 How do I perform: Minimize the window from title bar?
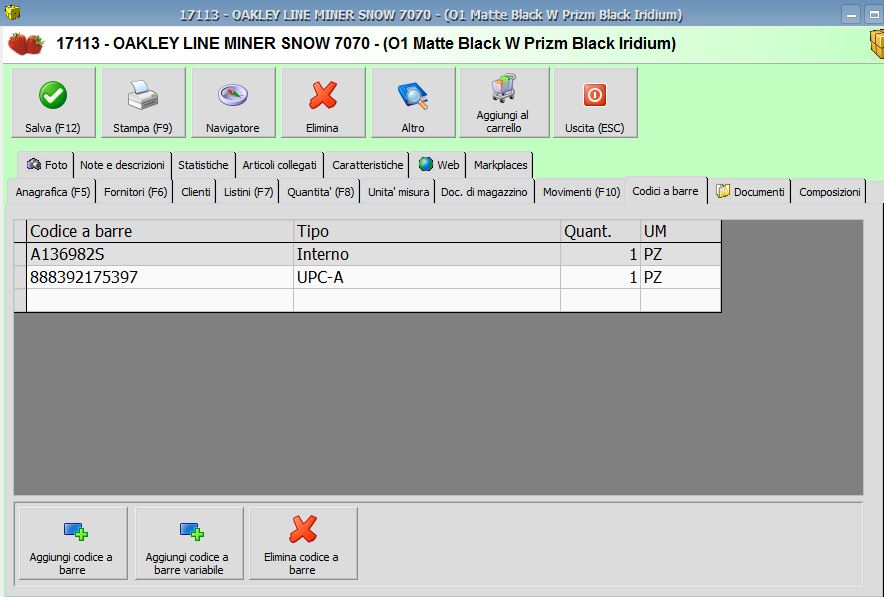pyautogui.click(x=851, y=14)
